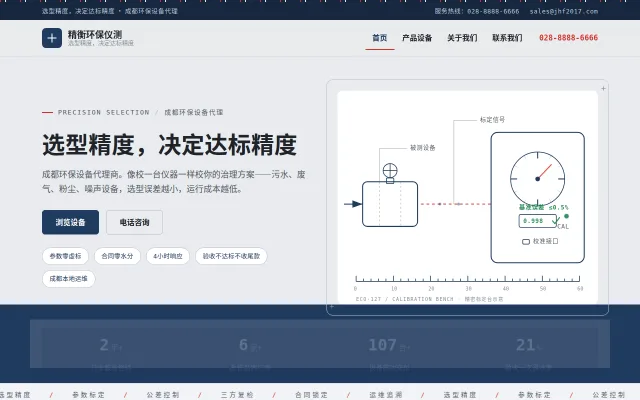Screen dimensions: 640x400
Task: Go to the 产品设备 menu item
Action: click(417, 38)
